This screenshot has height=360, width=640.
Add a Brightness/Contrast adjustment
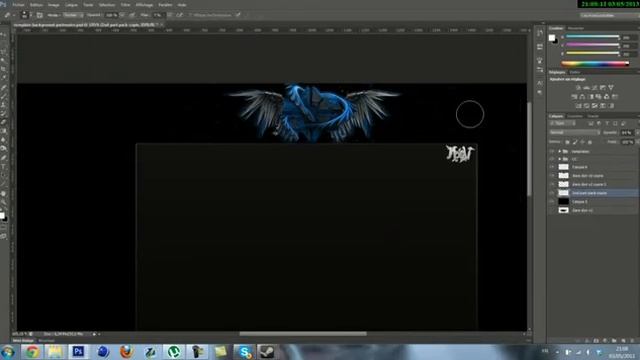(578, 88)
